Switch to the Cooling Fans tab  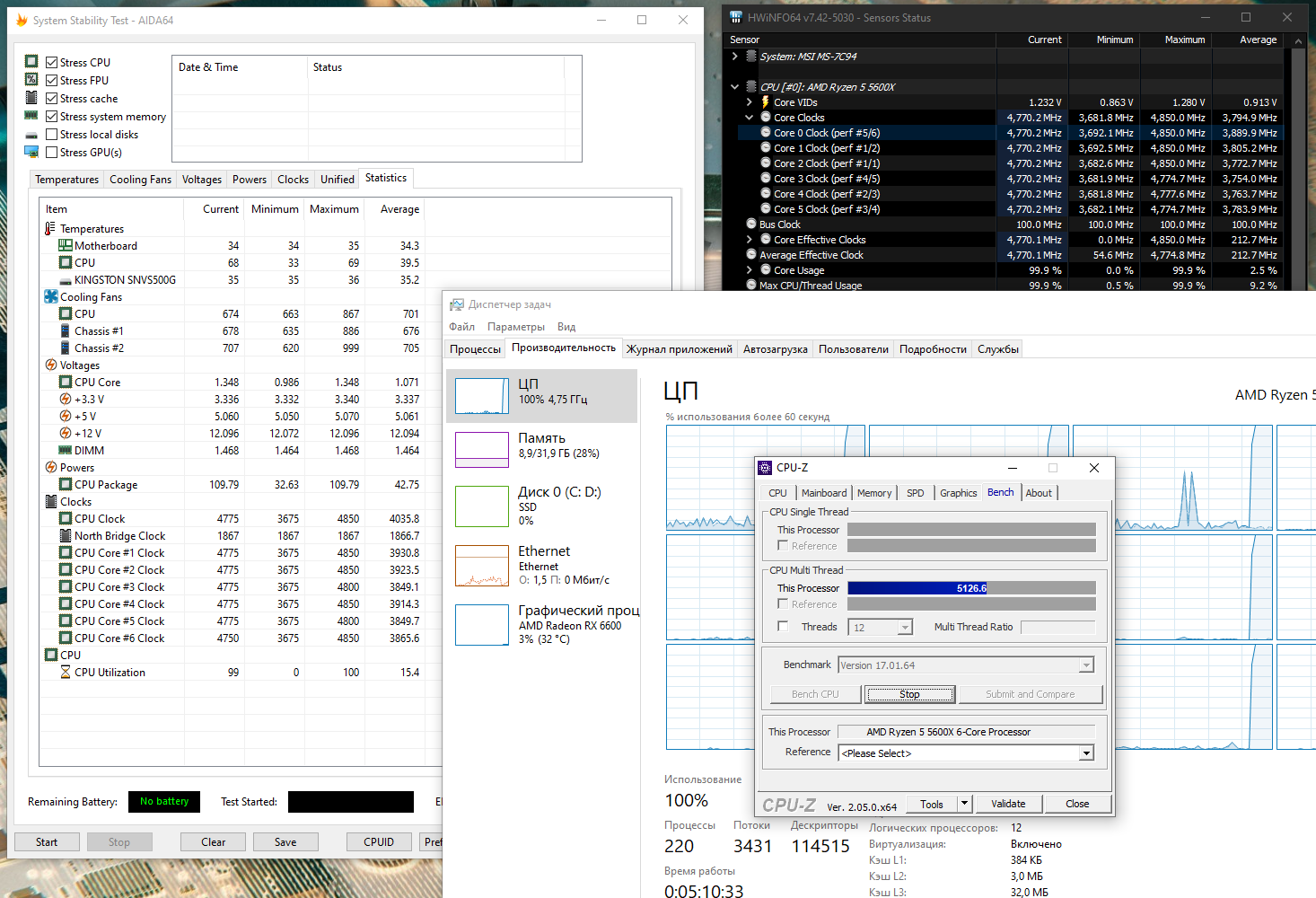coord(140,180)
